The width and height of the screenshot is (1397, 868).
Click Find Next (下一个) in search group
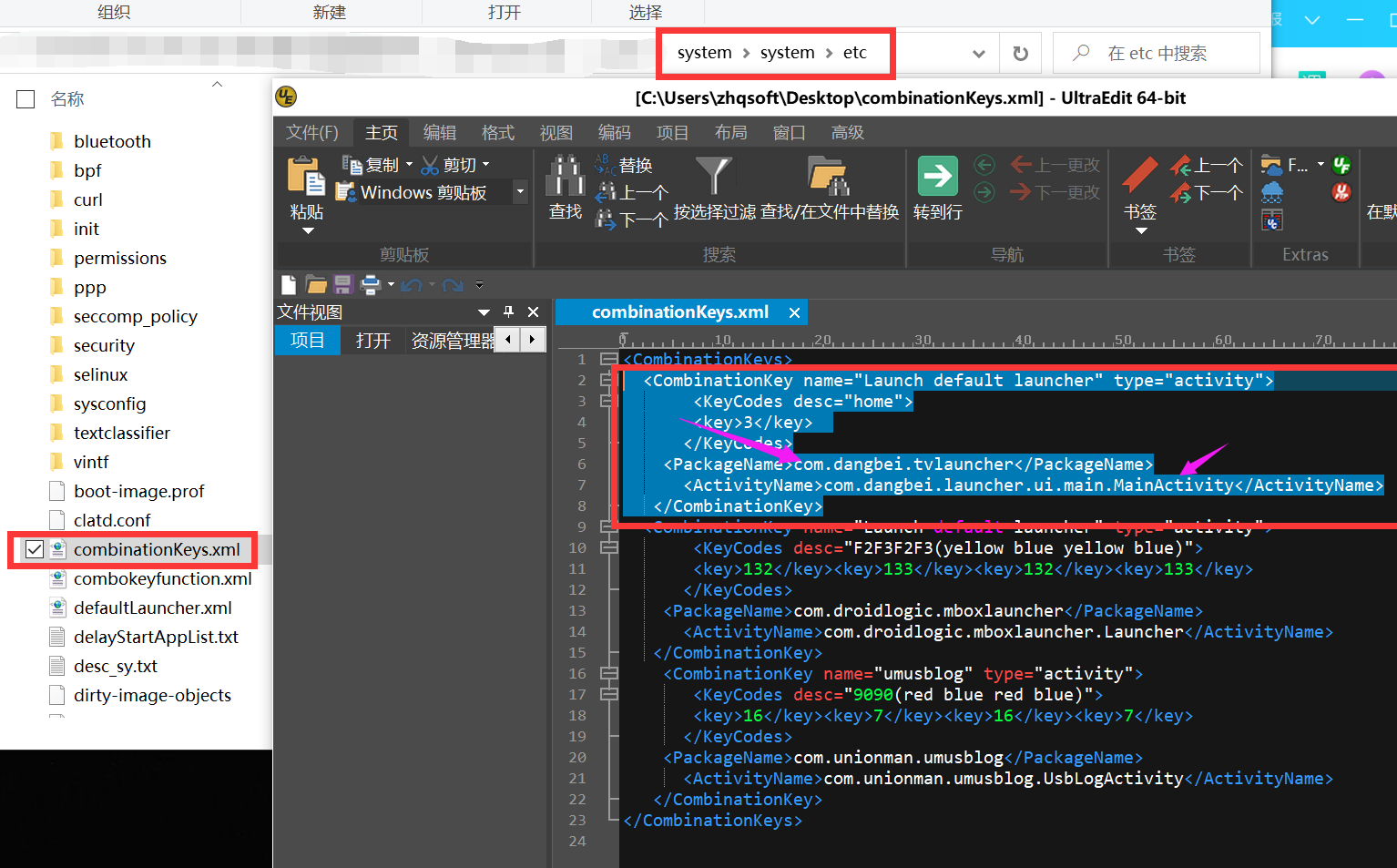(632, 220)
